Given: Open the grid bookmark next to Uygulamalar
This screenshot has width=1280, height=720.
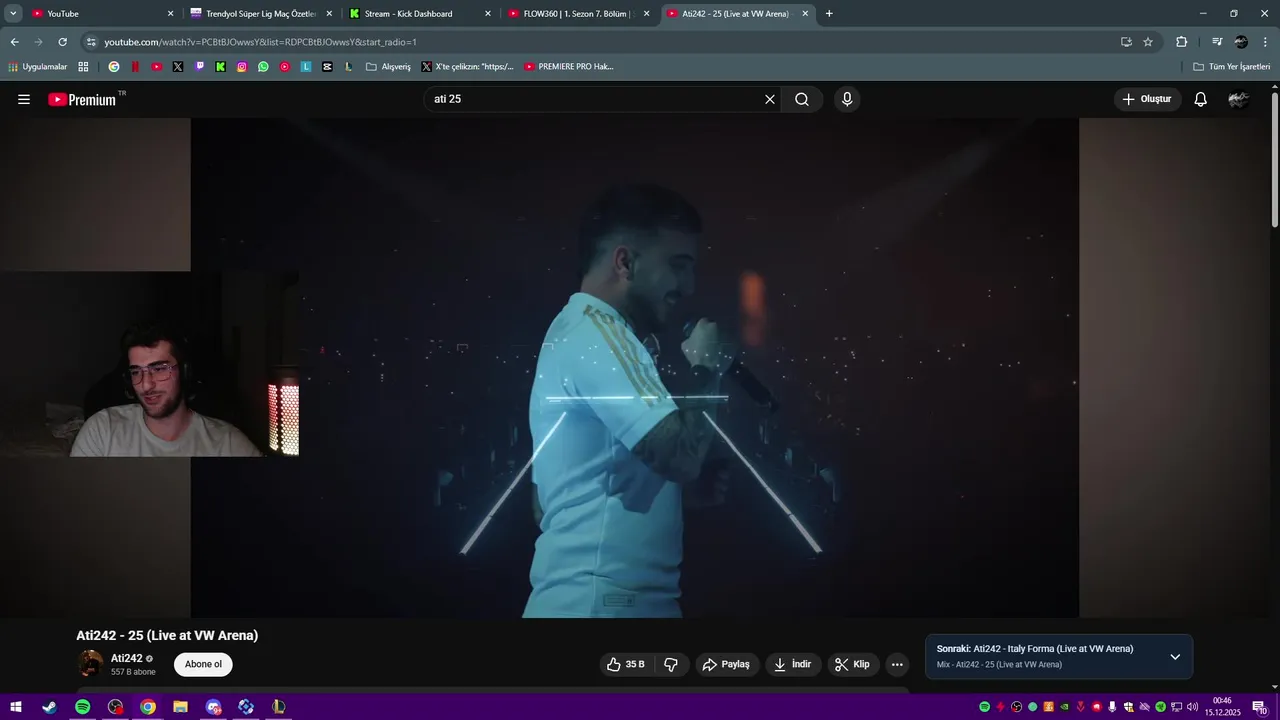Looking at the screenshot, I should (83, 67).
